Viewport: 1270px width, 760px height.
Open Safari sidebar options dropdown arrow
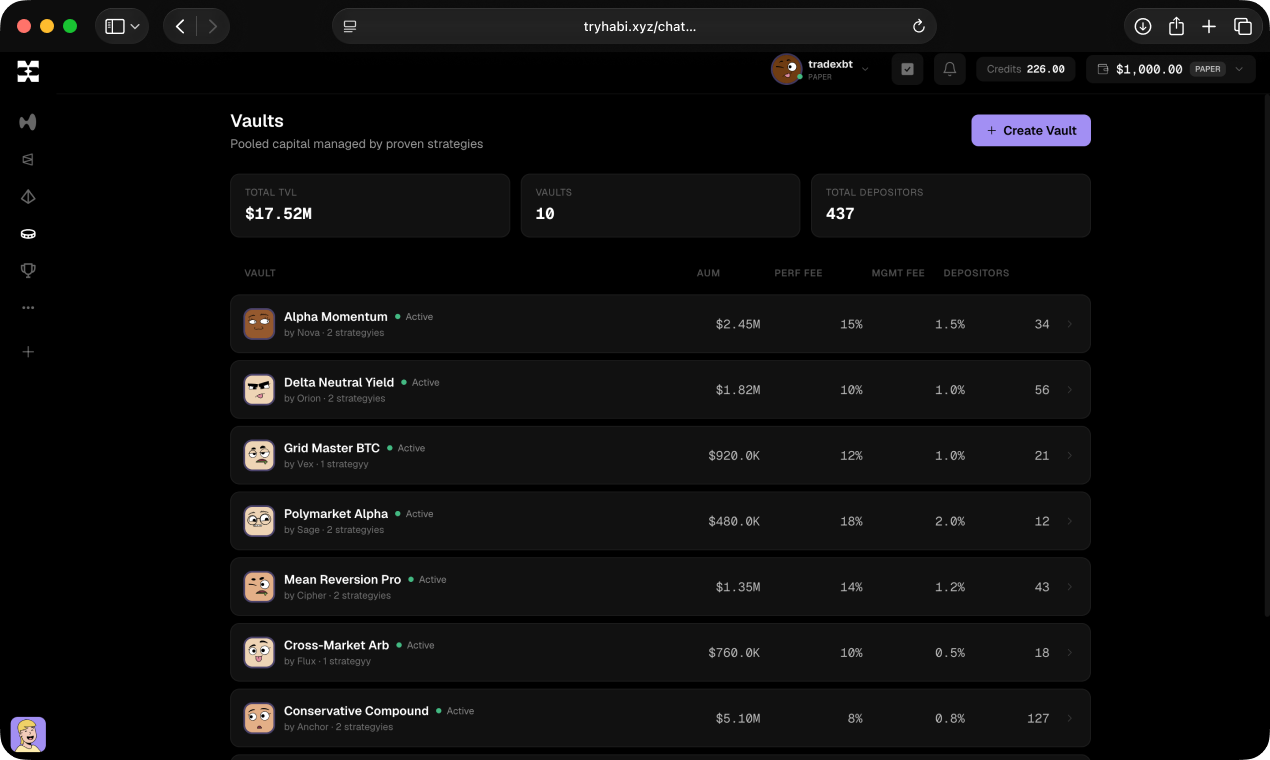click(135, 27)
